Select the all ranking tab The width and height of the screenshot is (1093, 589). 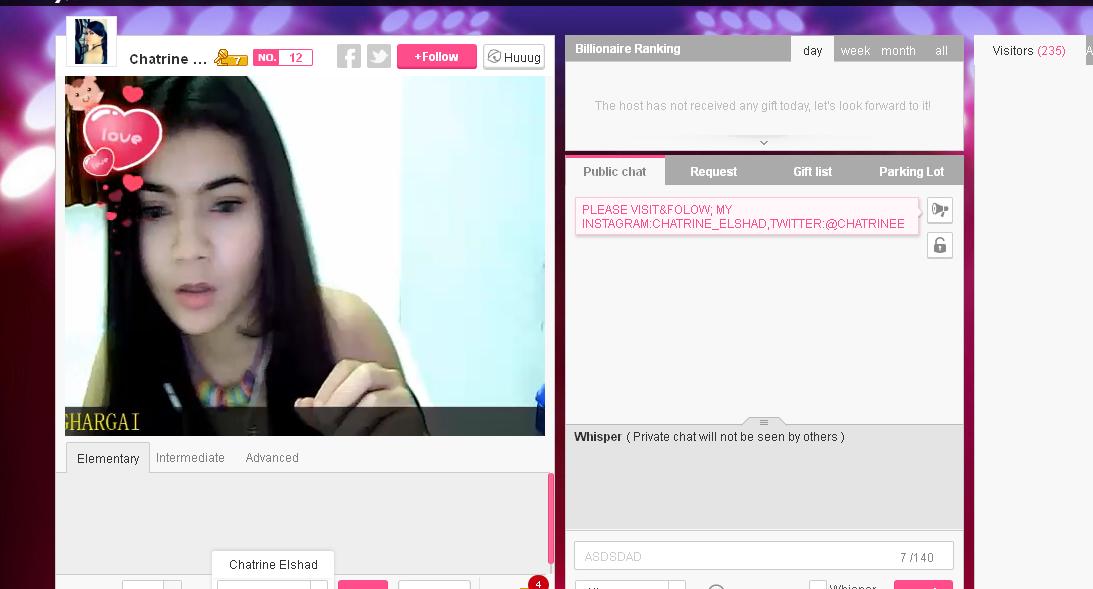tap(941, 51)
